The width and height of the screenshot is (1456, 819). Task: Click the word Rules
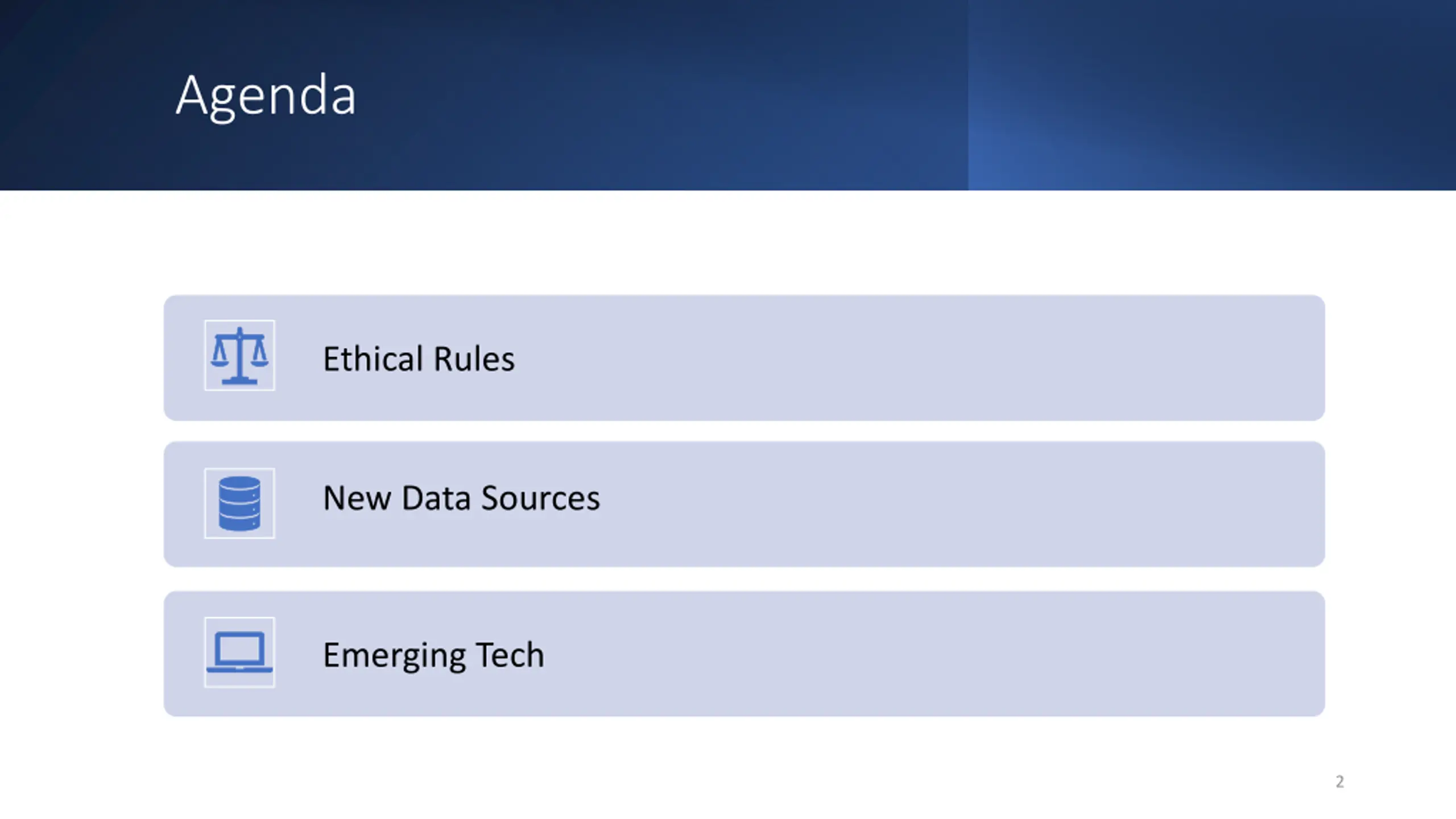coord(474,359)
